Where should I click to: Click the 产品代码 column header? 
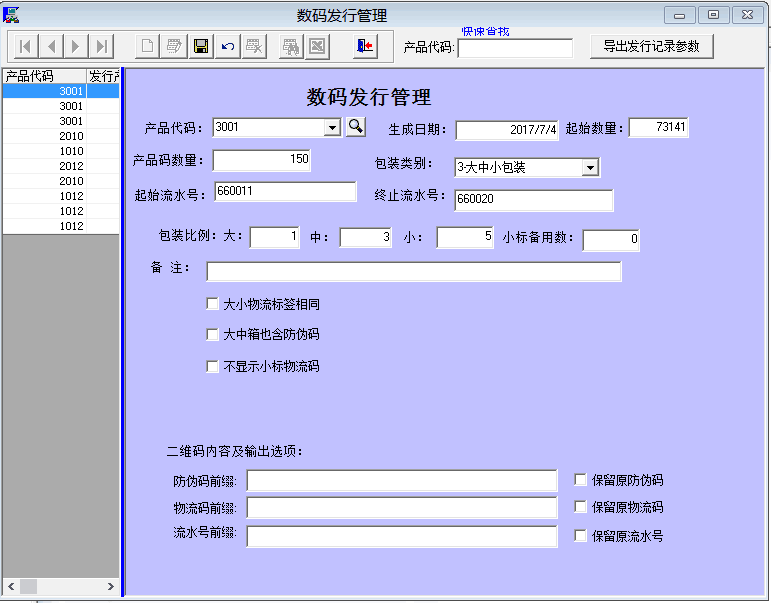click(x=44, y=76)
